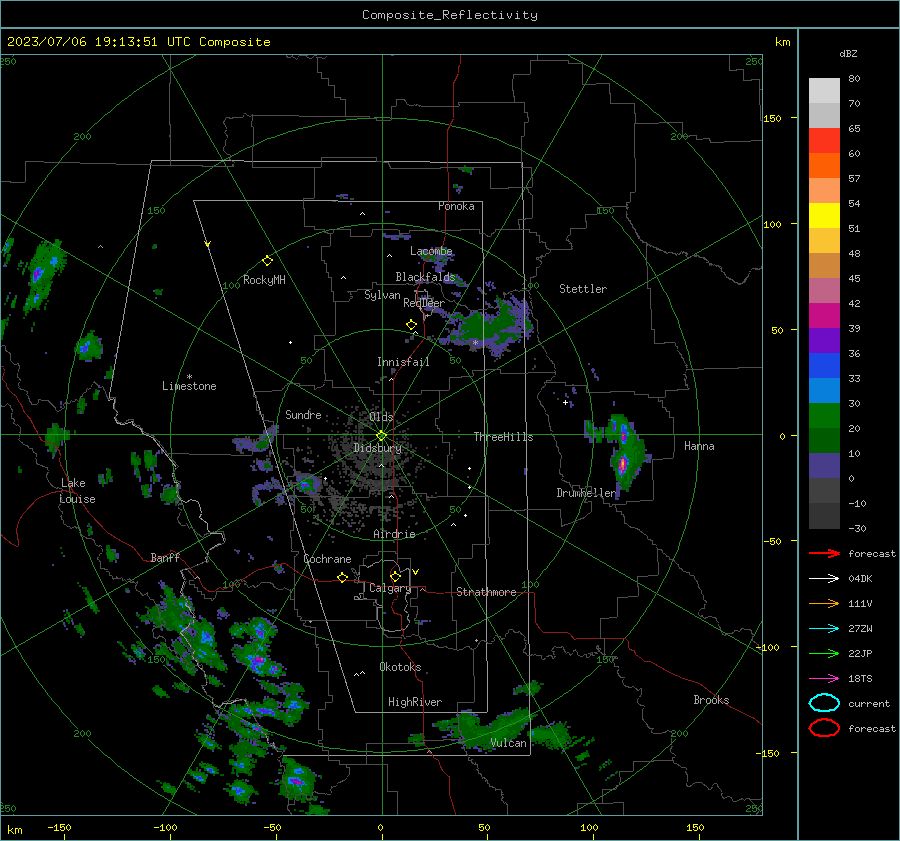Click the Innisfail label
This screenshot has width=900, height=841.
click(403, 362)
